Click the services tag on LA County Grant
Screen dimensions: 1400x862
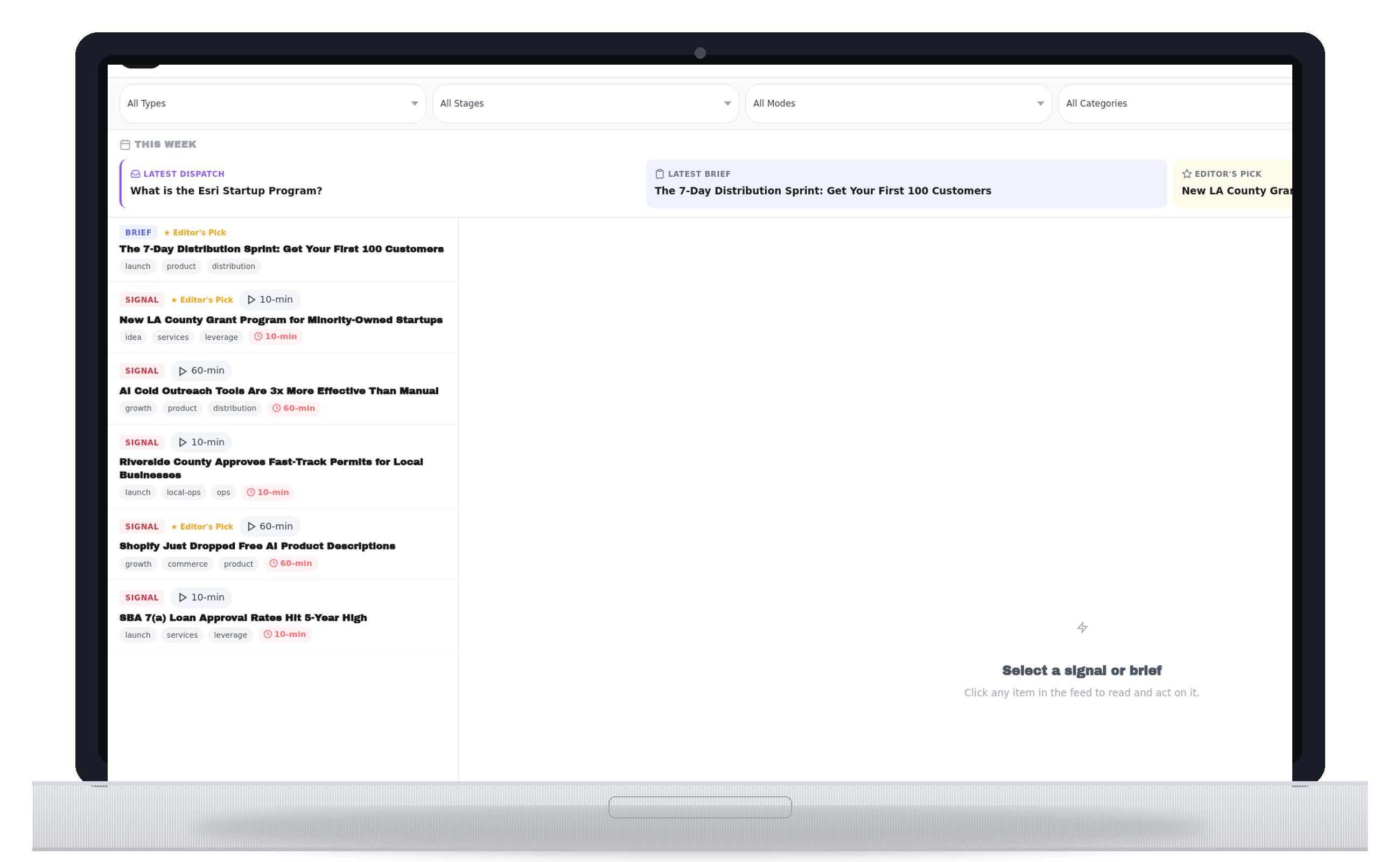tap(173, 337)
